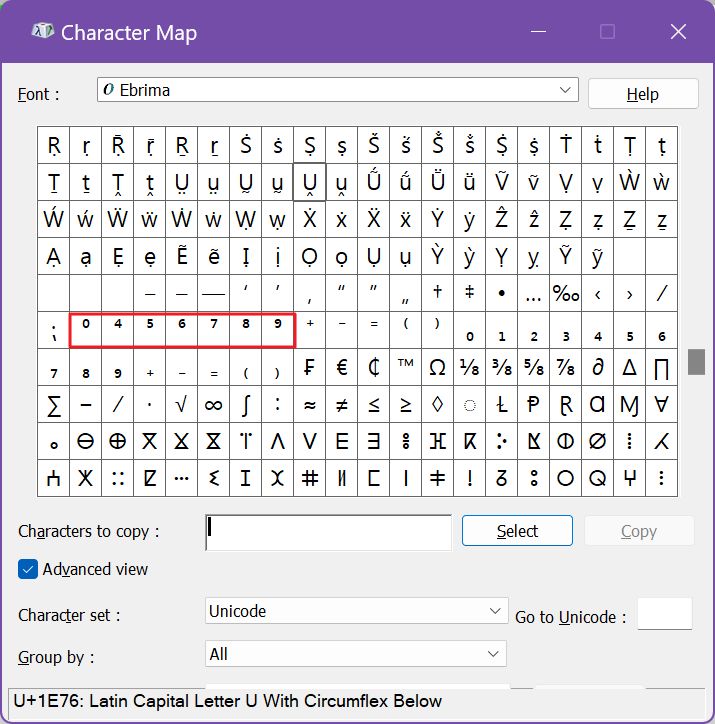Viewport: 715px width, 724px height.
Task: Select the dotted circle ◌ character
Action: 469,404
